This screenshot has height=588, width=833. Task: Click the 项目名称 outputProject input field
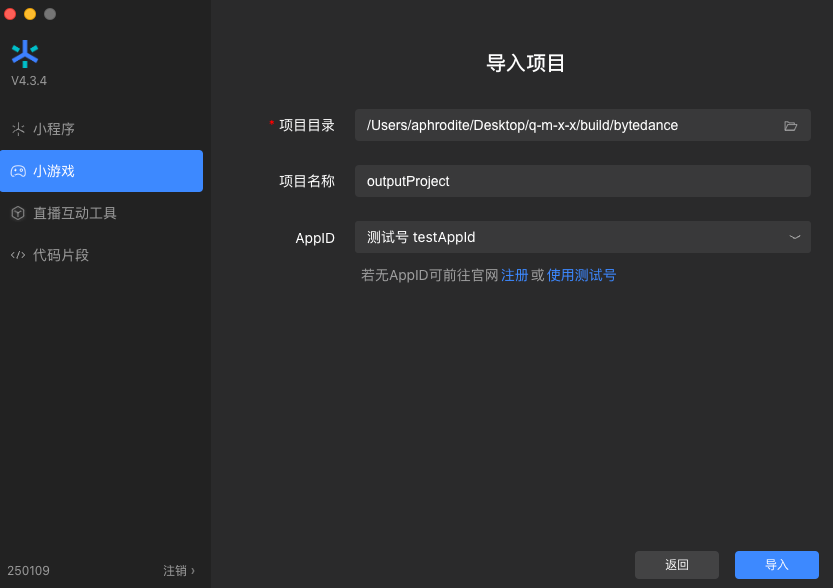583,181
